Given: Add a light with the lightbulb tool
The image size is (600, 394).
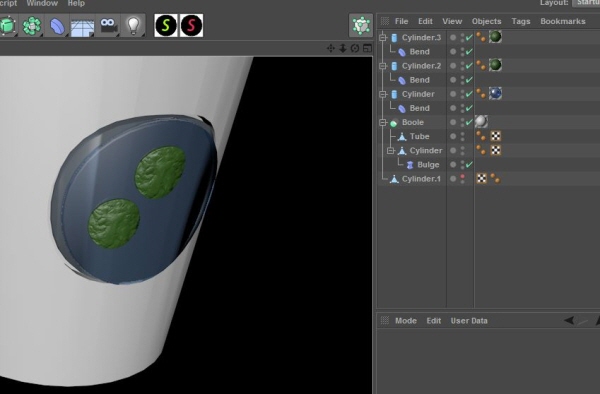Looking at the screenshot, I should coord(133,26).
